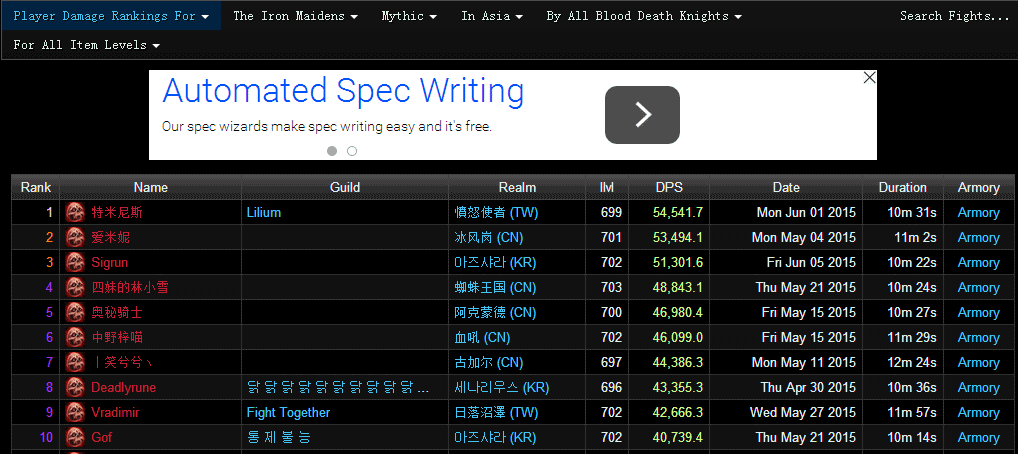Open The Iron Maidens boss dropdown
The width and height of the screenshot is (1018, 454).
click(295, 16)
